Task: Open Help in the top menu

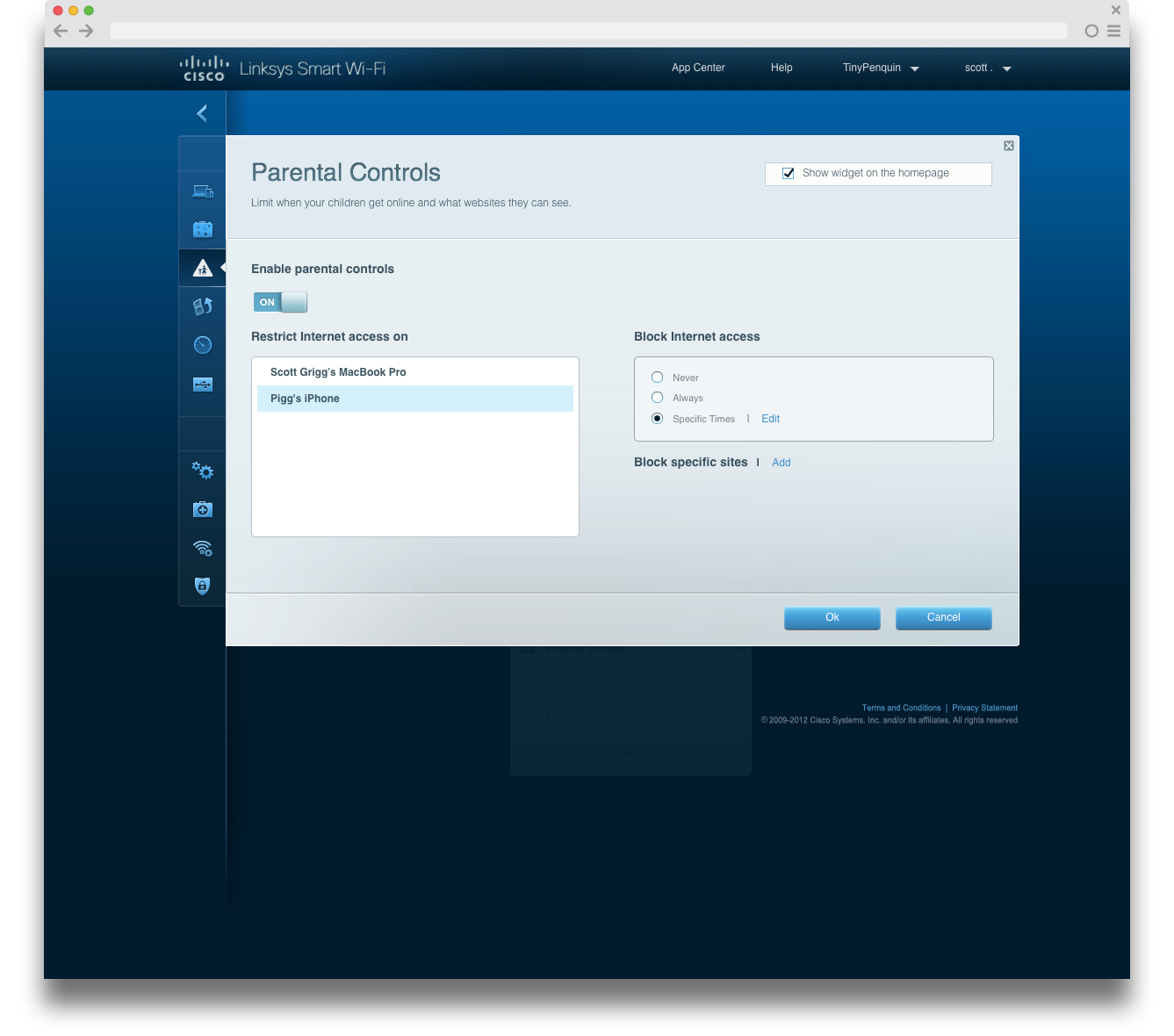Action: tap(781, 68)
